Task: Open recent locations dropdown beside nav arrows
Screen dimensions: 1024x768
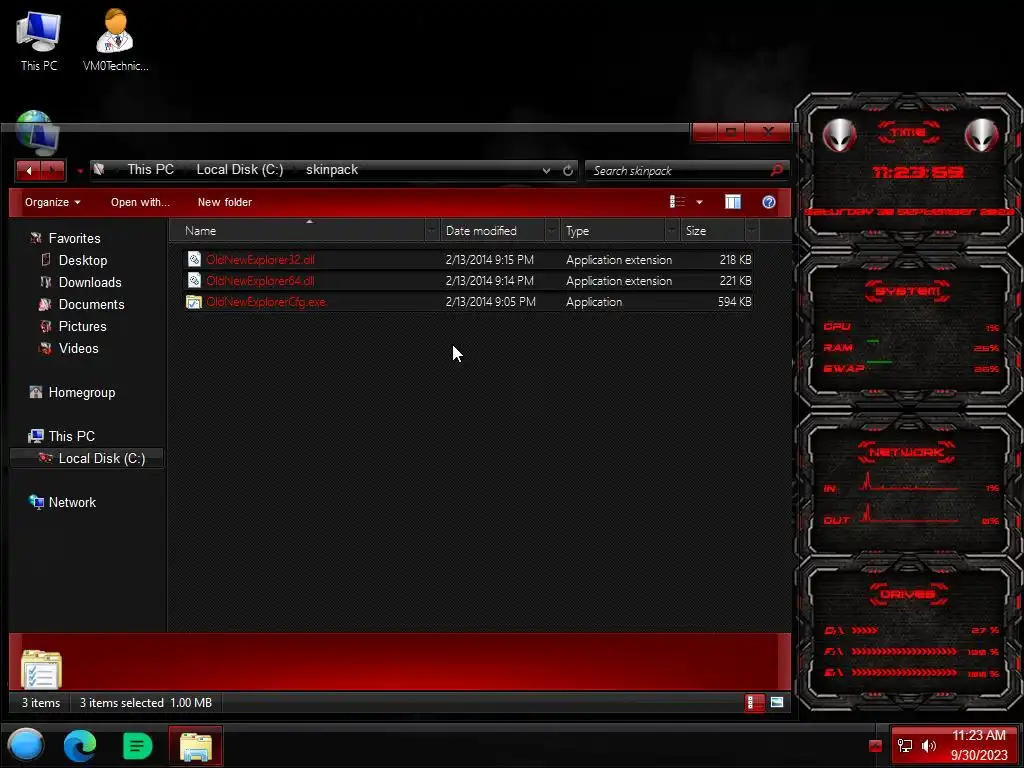Action: click(x=80, y=171)
